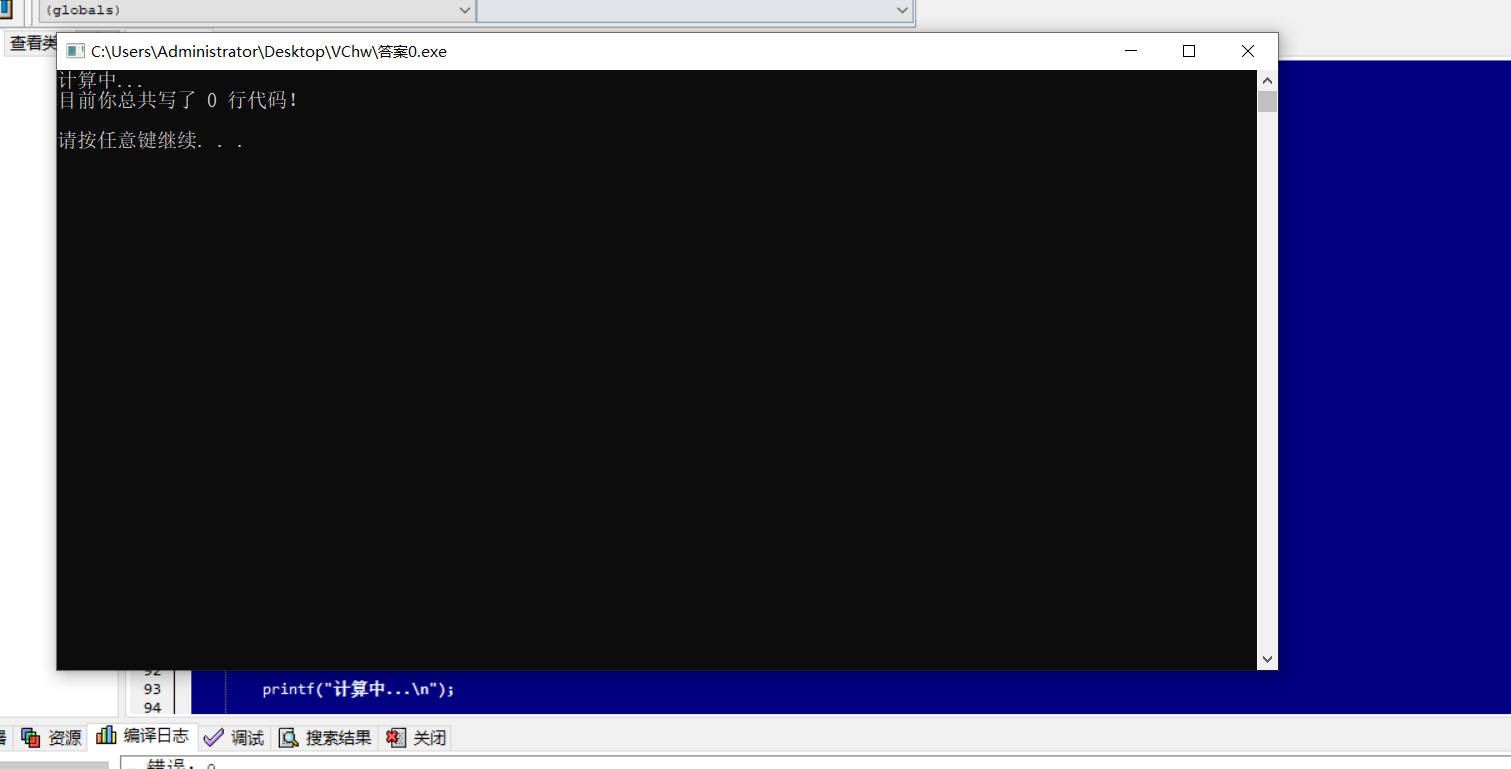1511x769 pixels.
Task: Click the 目前你总共写了 0 行代码! line
Action: tap(178, 101)
